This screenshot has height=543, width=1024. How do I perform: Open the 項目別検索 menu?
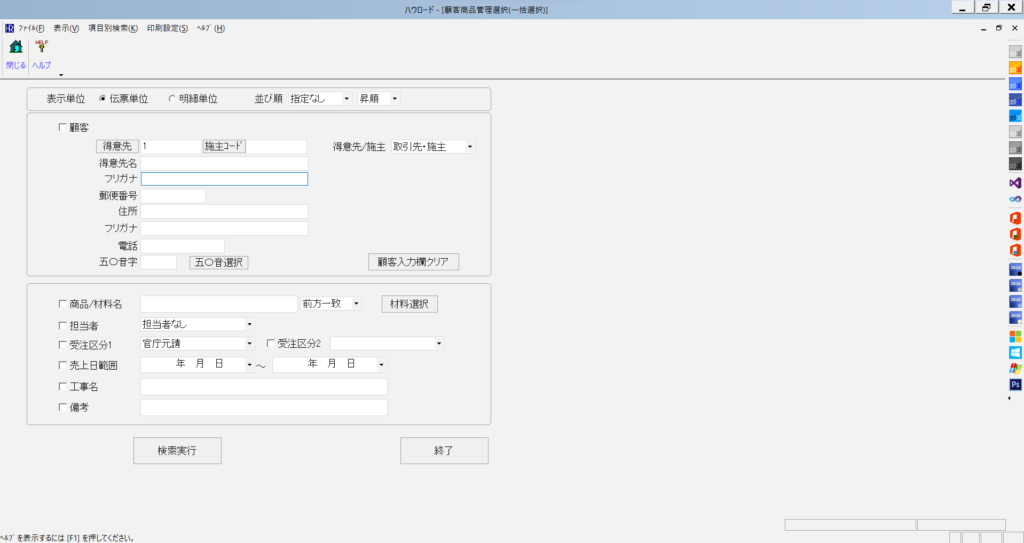coord(113,28)
